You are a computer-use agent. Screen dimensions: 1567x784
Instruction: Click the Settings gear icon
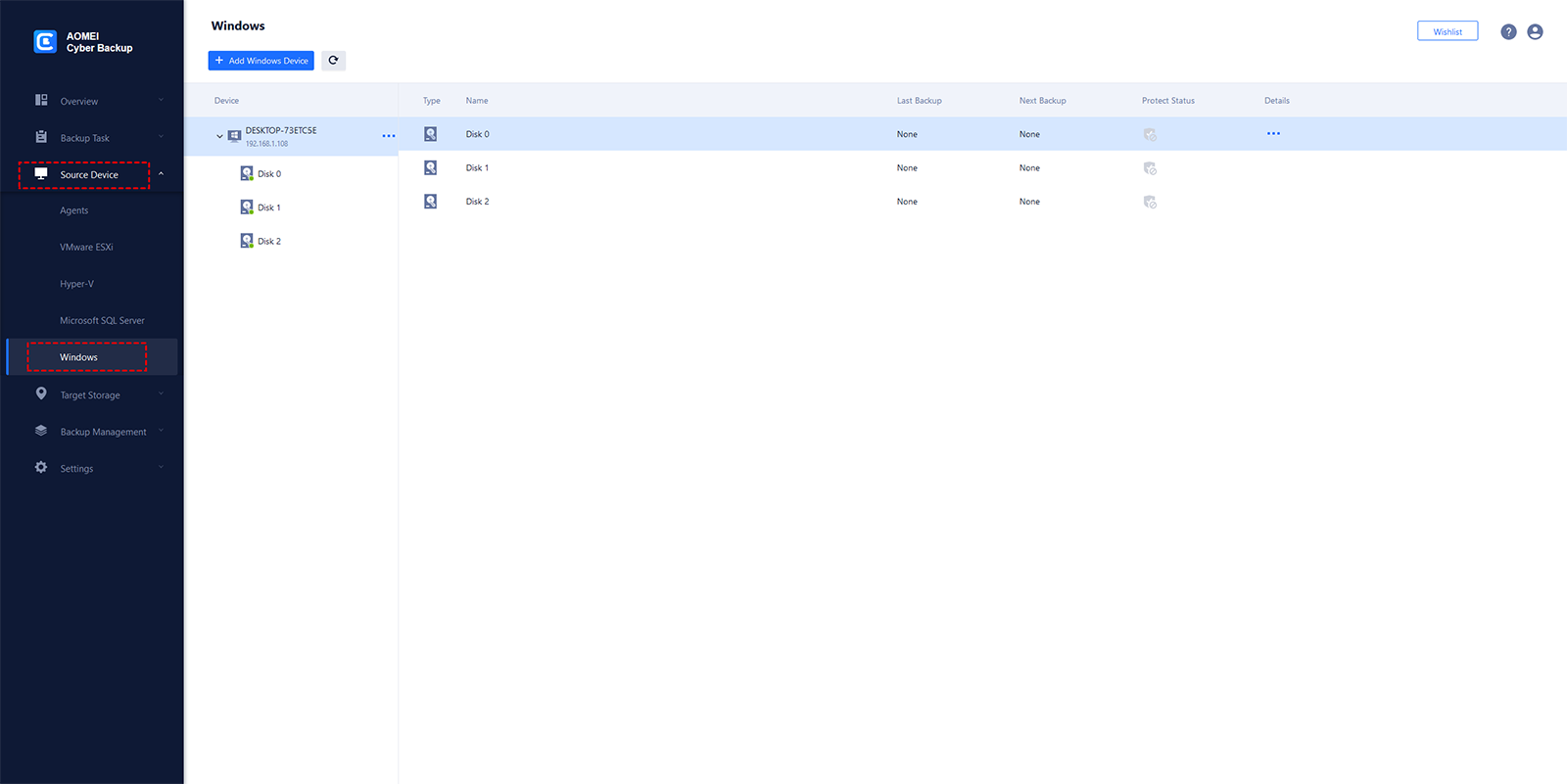41,467
